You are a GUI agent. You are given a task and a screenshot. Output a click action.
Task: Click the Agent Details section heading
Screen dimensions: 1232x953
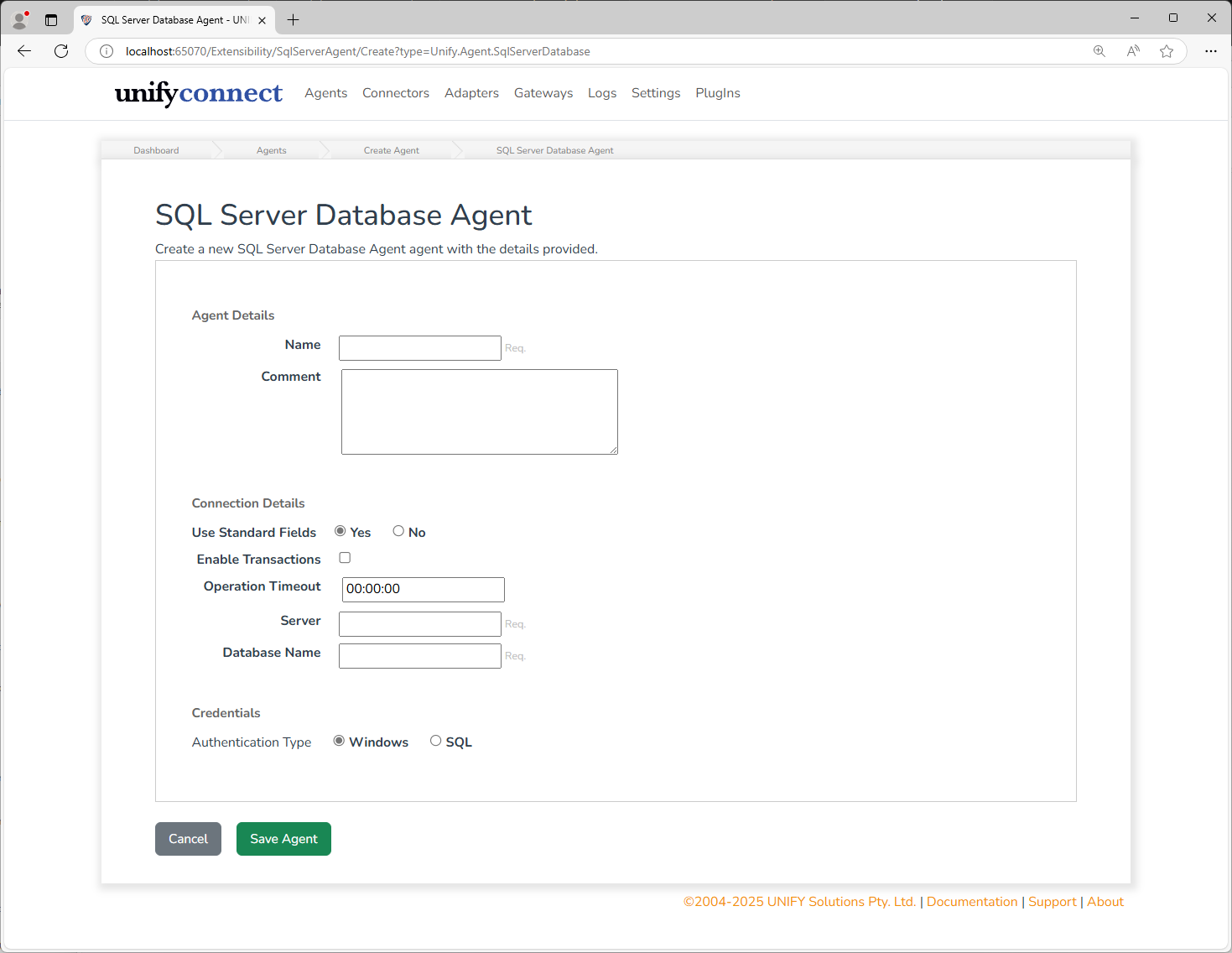[x=233, y=315]
